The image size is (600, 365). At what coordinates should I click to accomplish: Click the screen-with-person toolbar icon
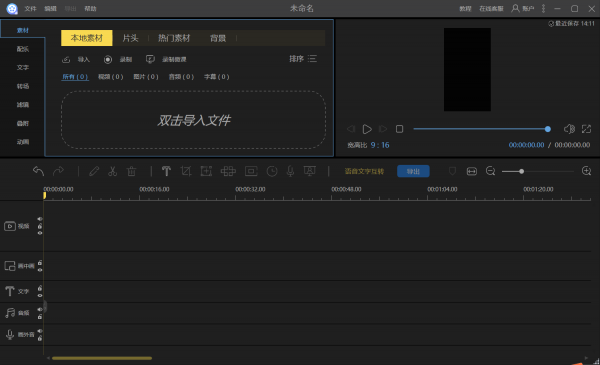[310, 171]
